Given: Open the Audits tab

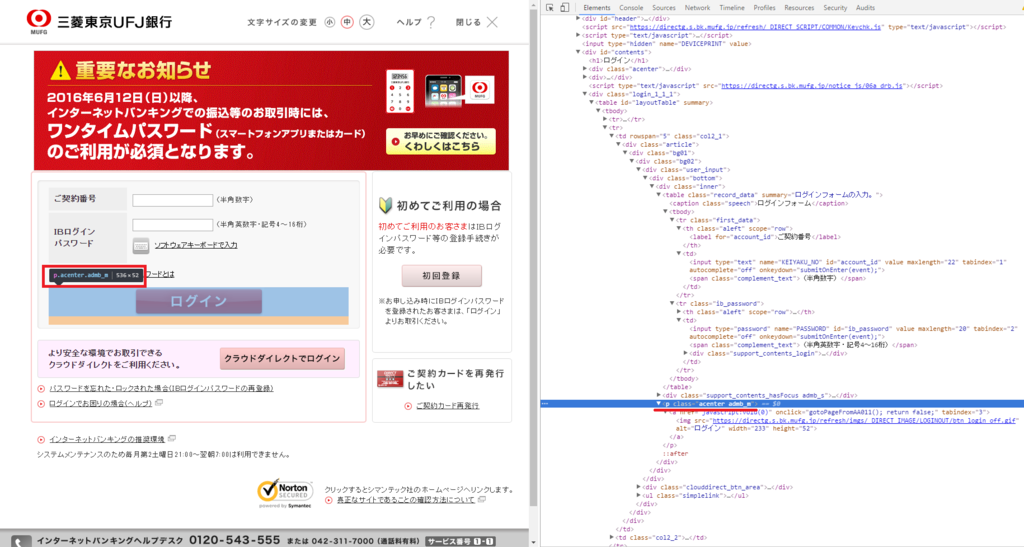Looking at the screenshot, I should click(865, 8).
